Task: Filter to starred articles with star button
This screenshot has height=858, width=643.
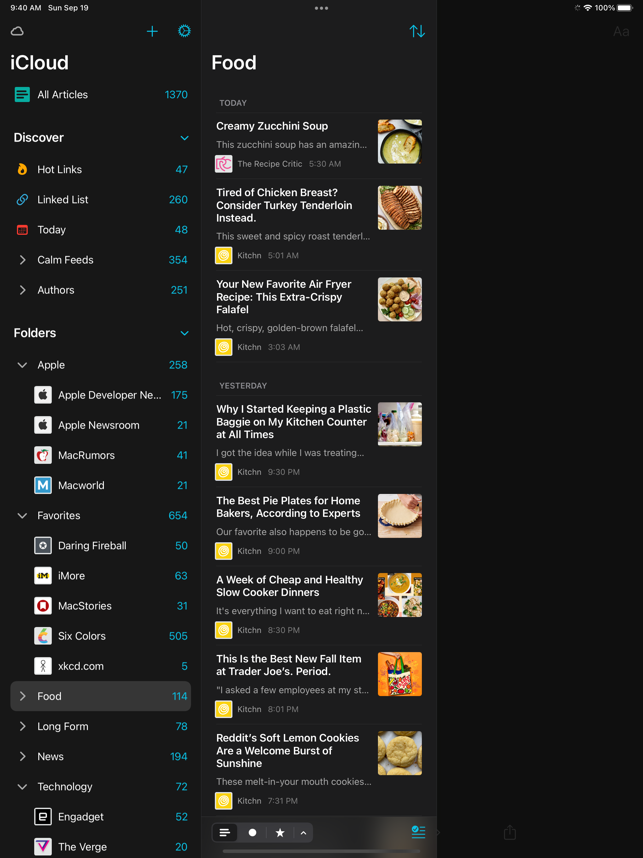Action: [280, 832]
